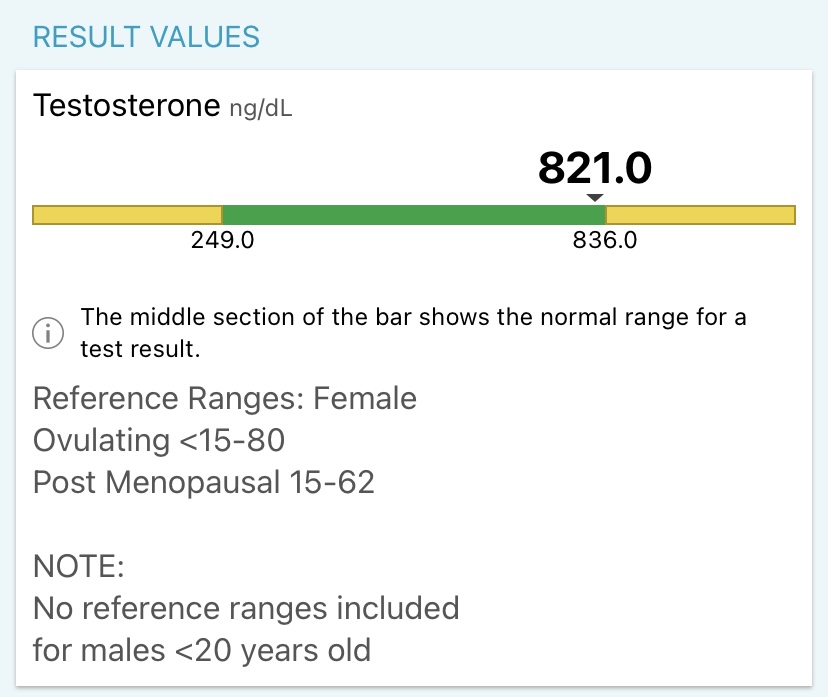Click the No reference ranges included text
828x697 pixels.
(246, 608)
